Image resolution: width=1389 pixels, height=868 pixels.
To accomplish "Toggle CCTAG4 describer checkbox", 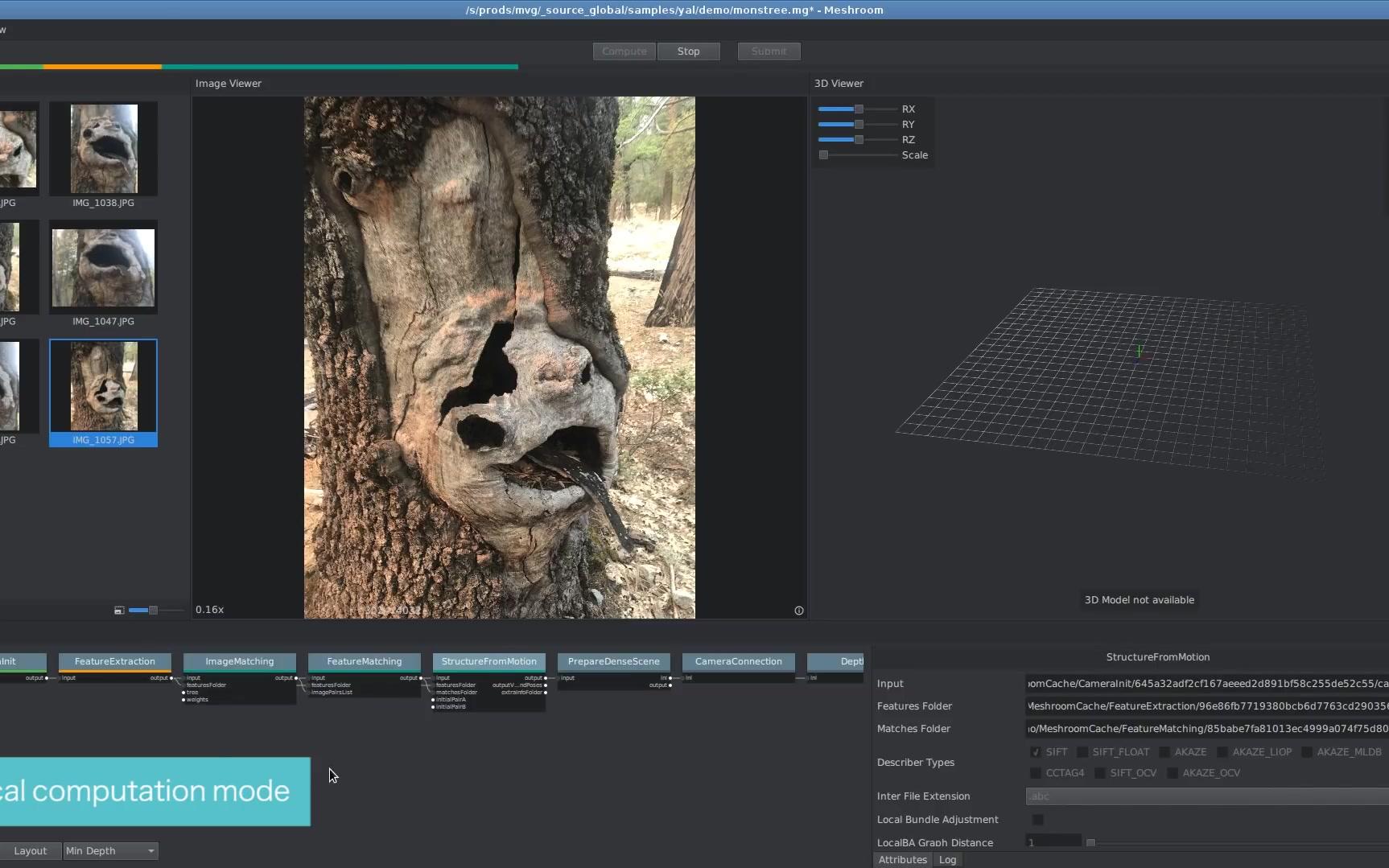I will pos(1036,773).
